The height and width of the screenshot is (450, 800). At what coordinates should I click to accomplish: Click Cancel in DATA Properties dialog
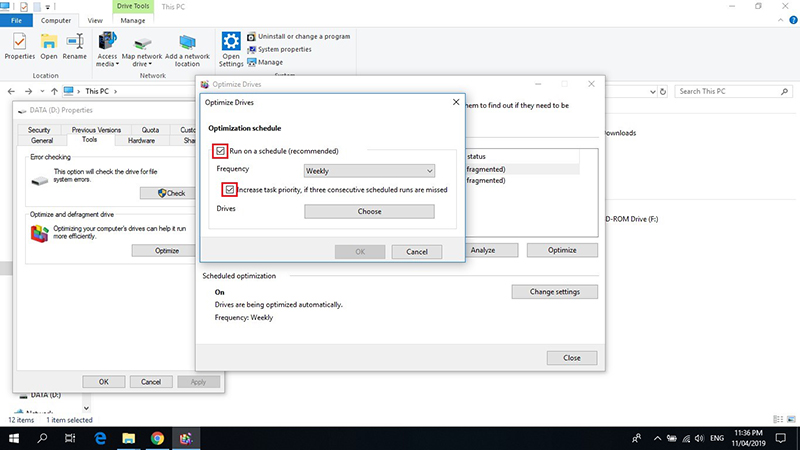click(x=151, y=382)
